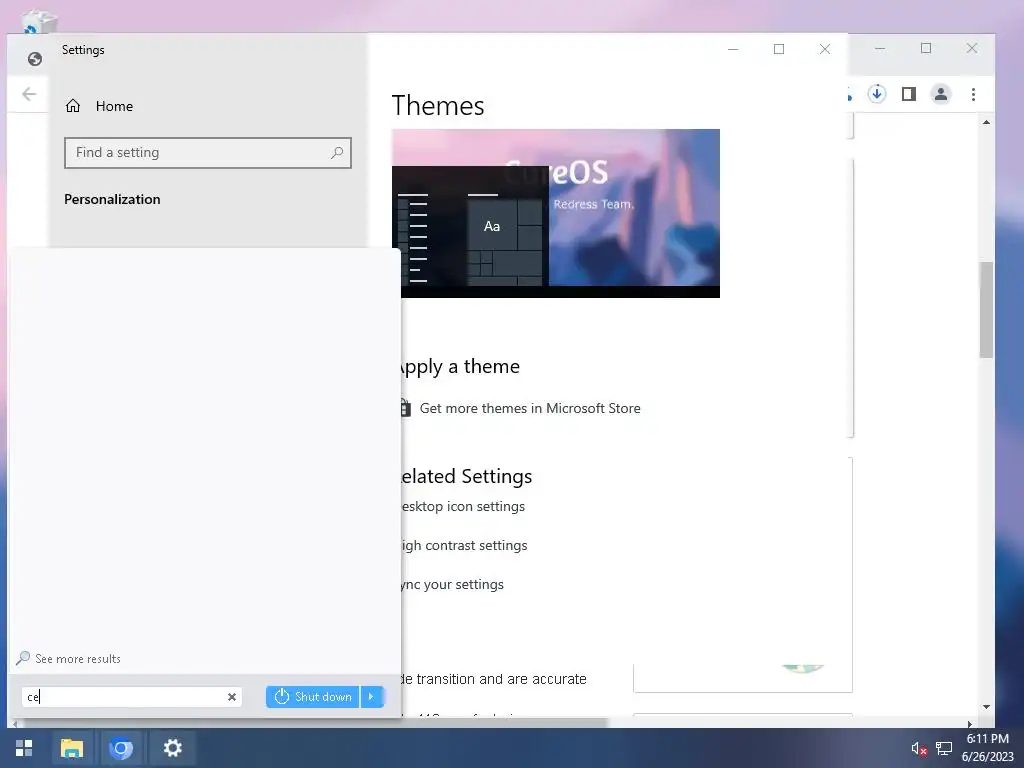Screen dimensions: 1024x768
Task: Toggle the browser side panel icon
Action: [x=909, y=94]
